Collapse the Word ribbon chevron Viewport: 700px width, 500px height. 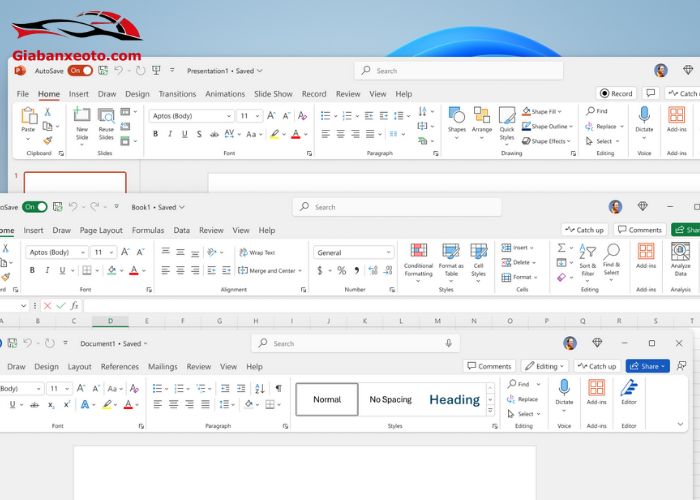[680, 424]
